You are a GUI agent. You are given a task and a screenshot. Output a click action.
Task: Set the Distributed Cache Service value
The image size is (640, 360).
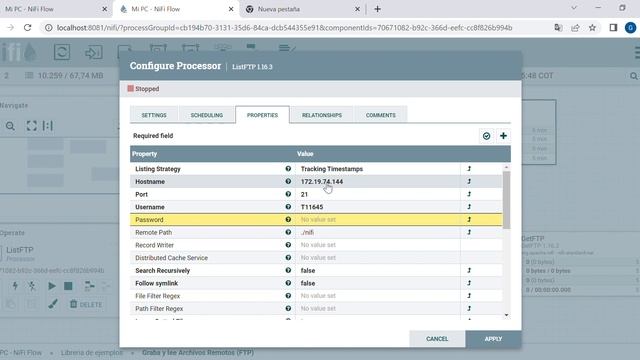tap(378, 257)
